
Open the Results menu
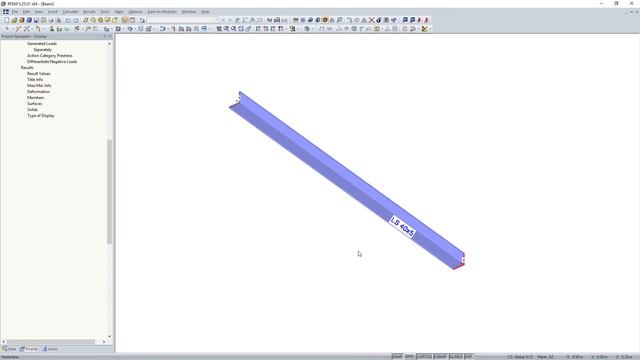coord(89,12)
